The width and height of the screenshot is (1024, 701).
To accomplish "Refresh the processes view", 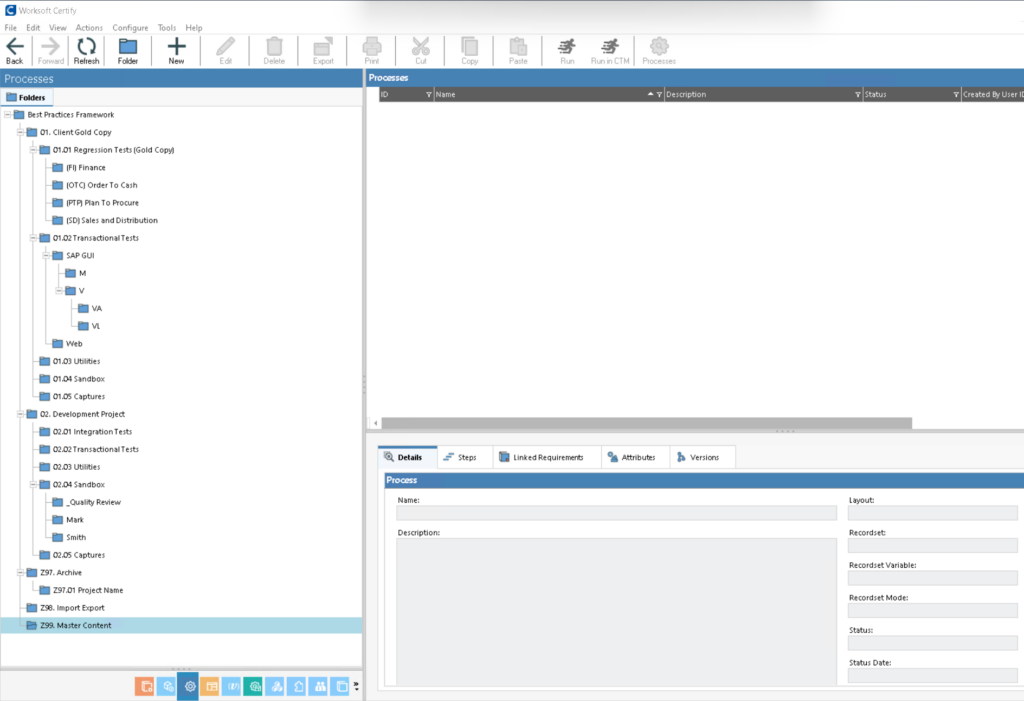I will 86,51.
